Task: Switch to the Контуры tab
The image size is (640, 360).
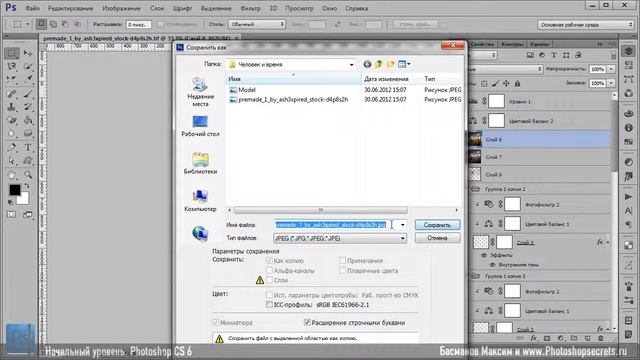Action: coord(512,44)
